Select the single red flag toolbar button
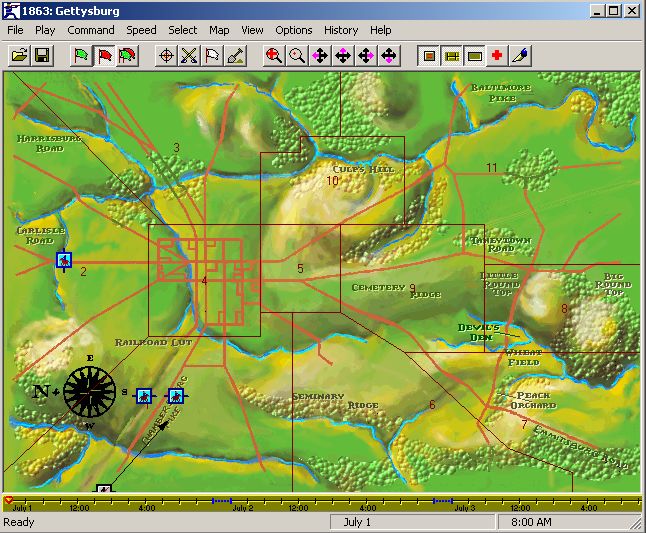 104,56
